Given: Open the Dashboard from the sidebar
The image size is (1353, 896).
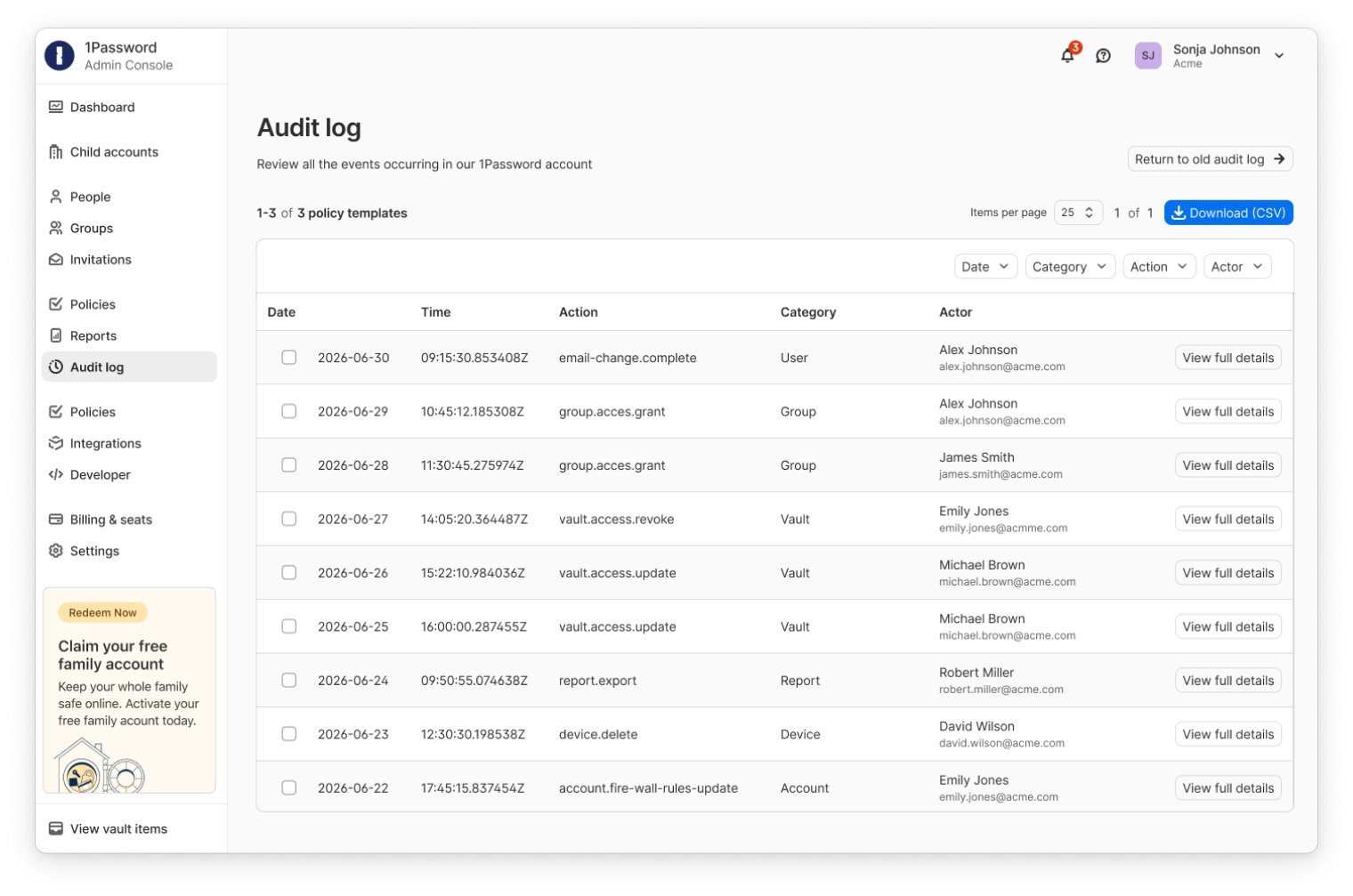Looking at the screenshot, I should (x=101, y=107).
